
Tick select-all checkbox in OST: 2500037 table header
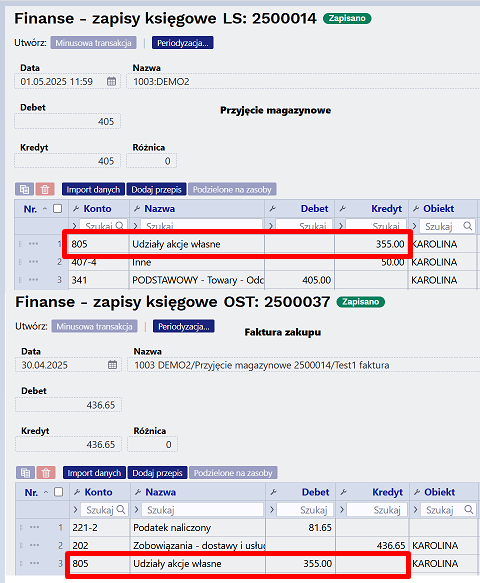coord(59,492)
